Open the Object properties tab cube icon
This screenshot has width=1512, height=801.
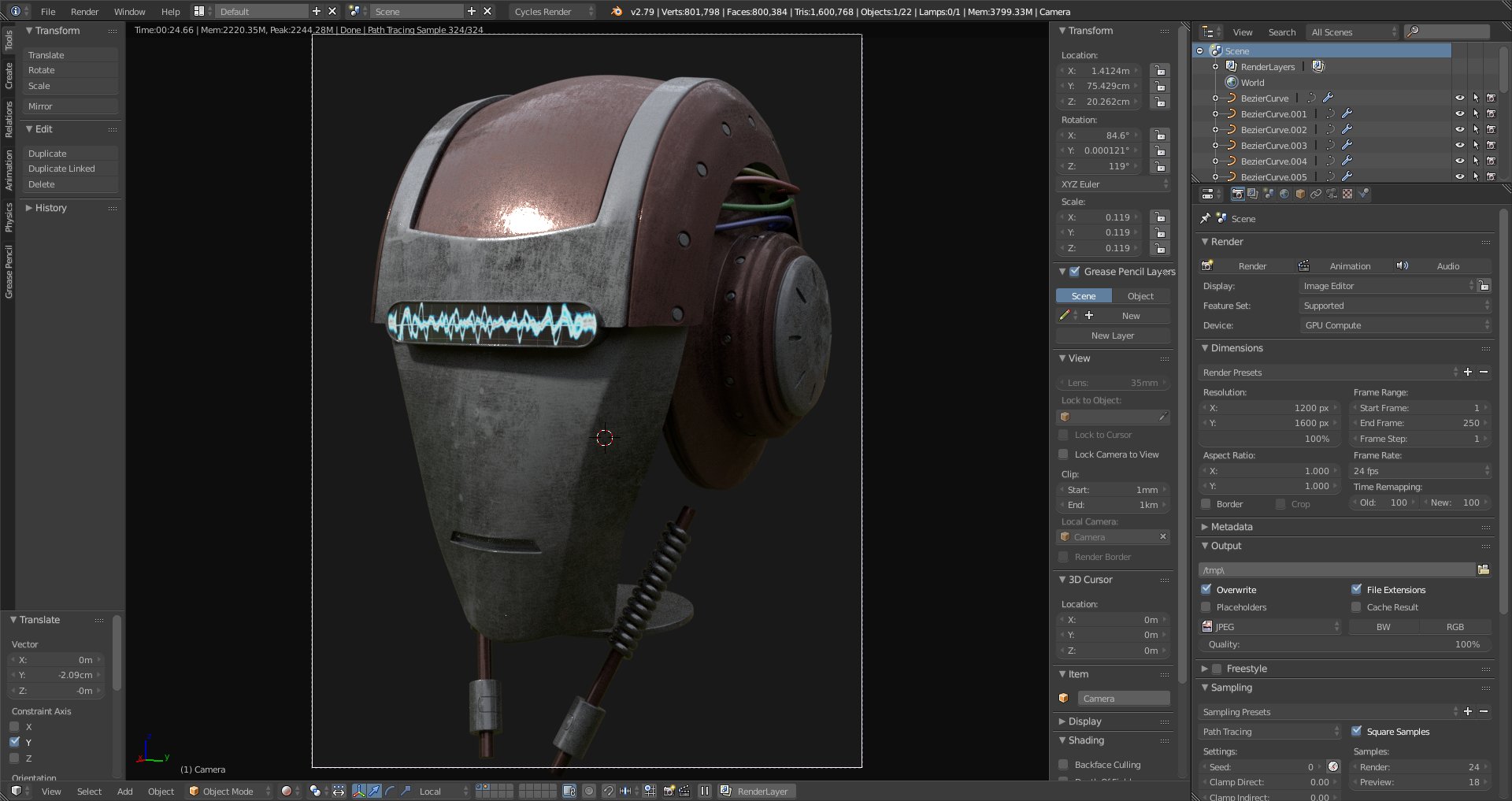coord(1300,194)
